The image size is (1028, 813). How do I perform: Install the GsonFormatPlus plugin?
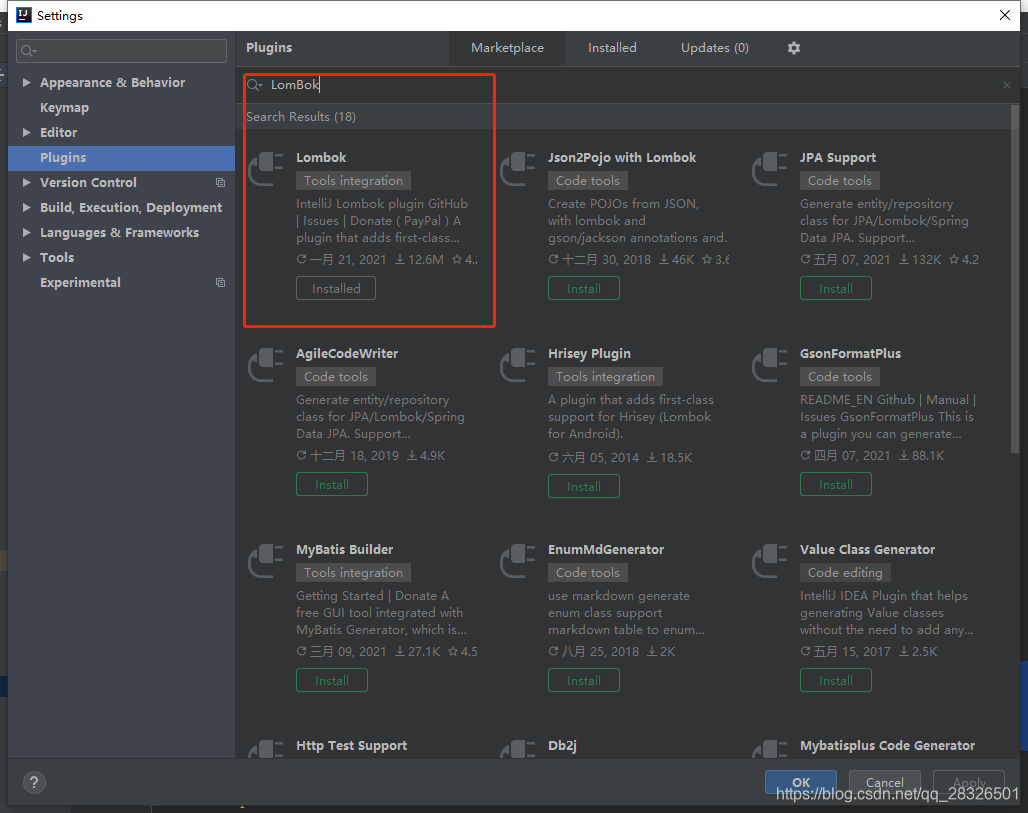coord(835,485)
